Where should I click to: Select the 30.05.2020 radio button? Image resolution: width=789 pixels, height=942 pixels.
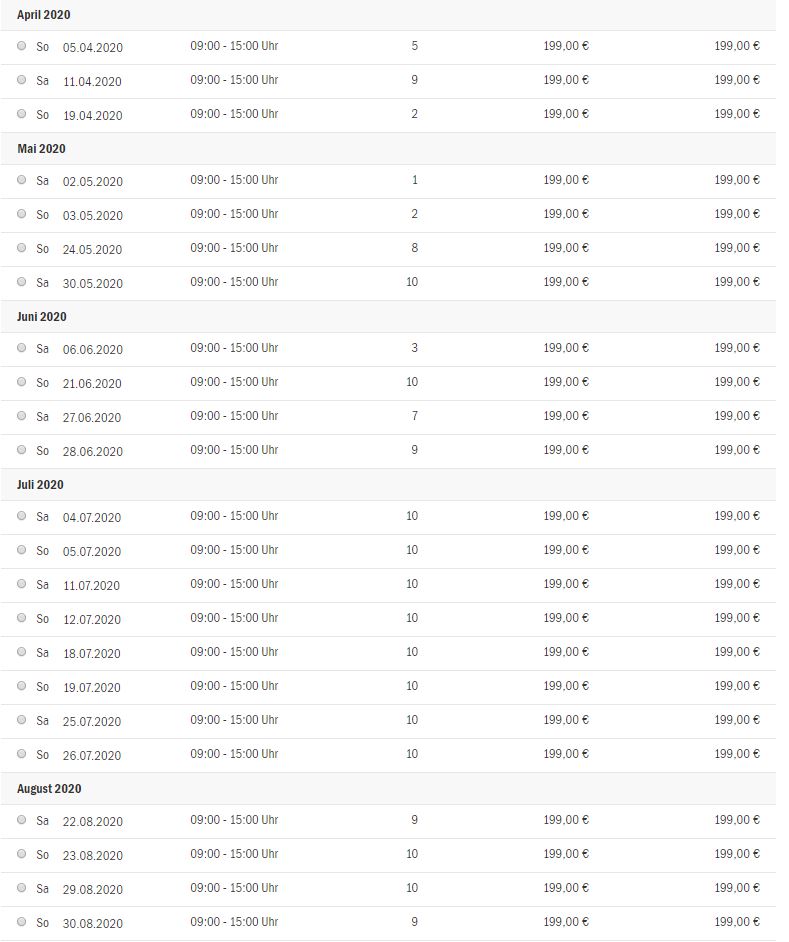[x=22, y=282]
